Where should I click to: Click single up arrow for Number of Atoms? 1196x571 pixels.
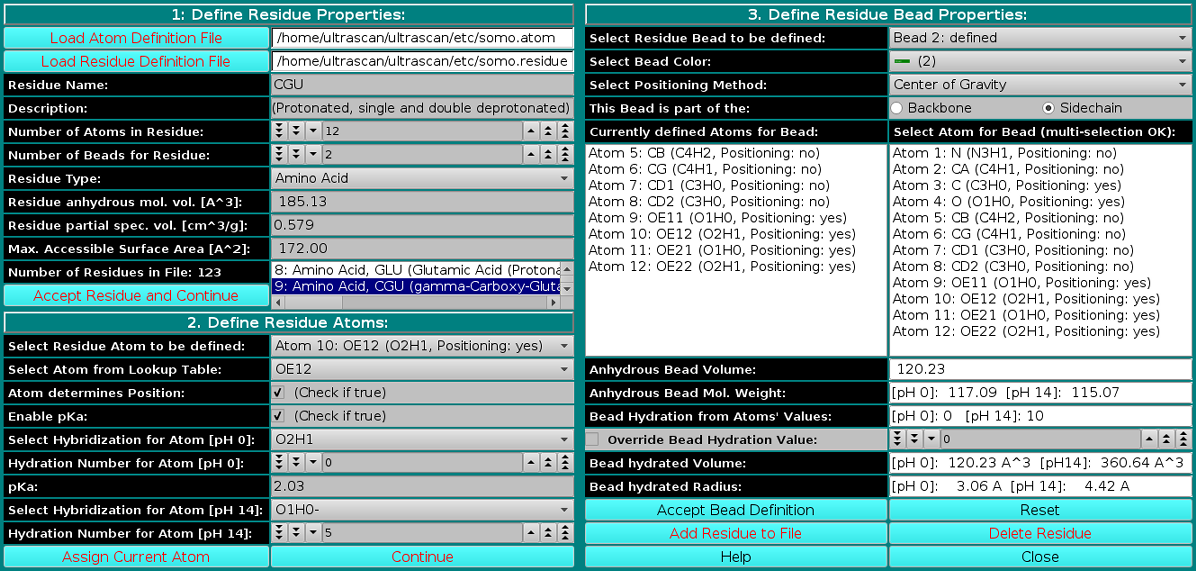(530, 131)
